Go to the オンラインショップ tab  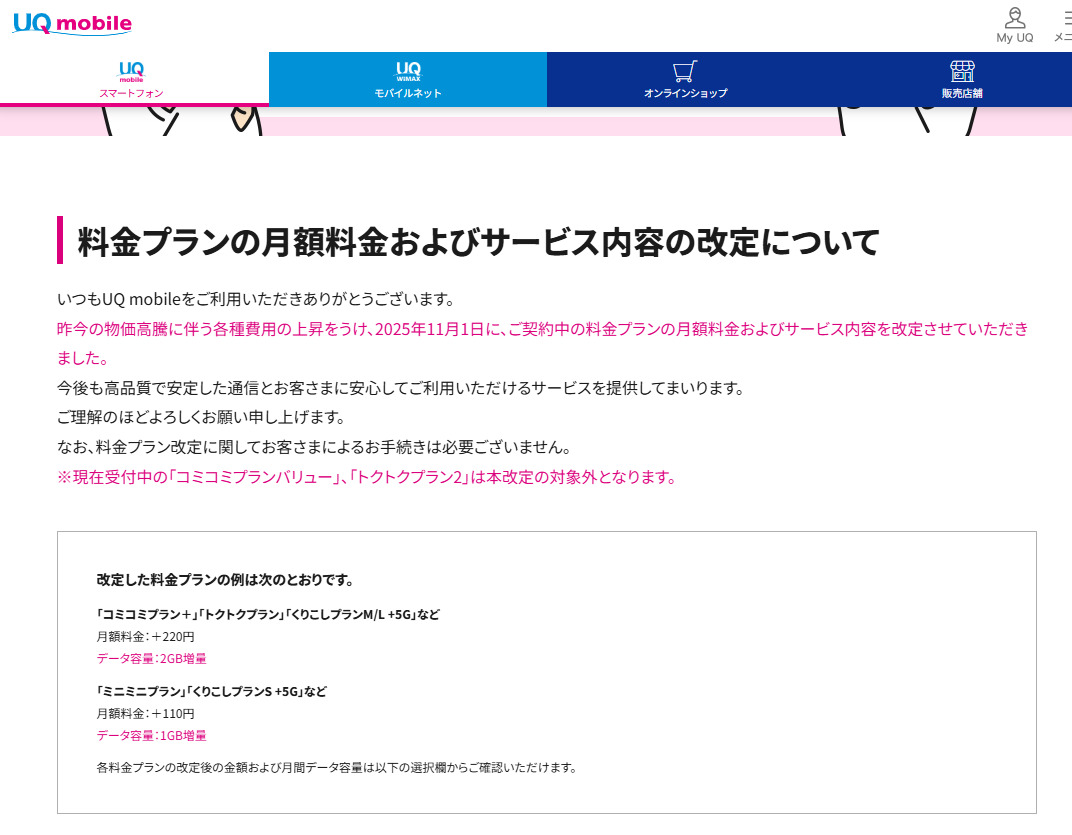point(685,93)
